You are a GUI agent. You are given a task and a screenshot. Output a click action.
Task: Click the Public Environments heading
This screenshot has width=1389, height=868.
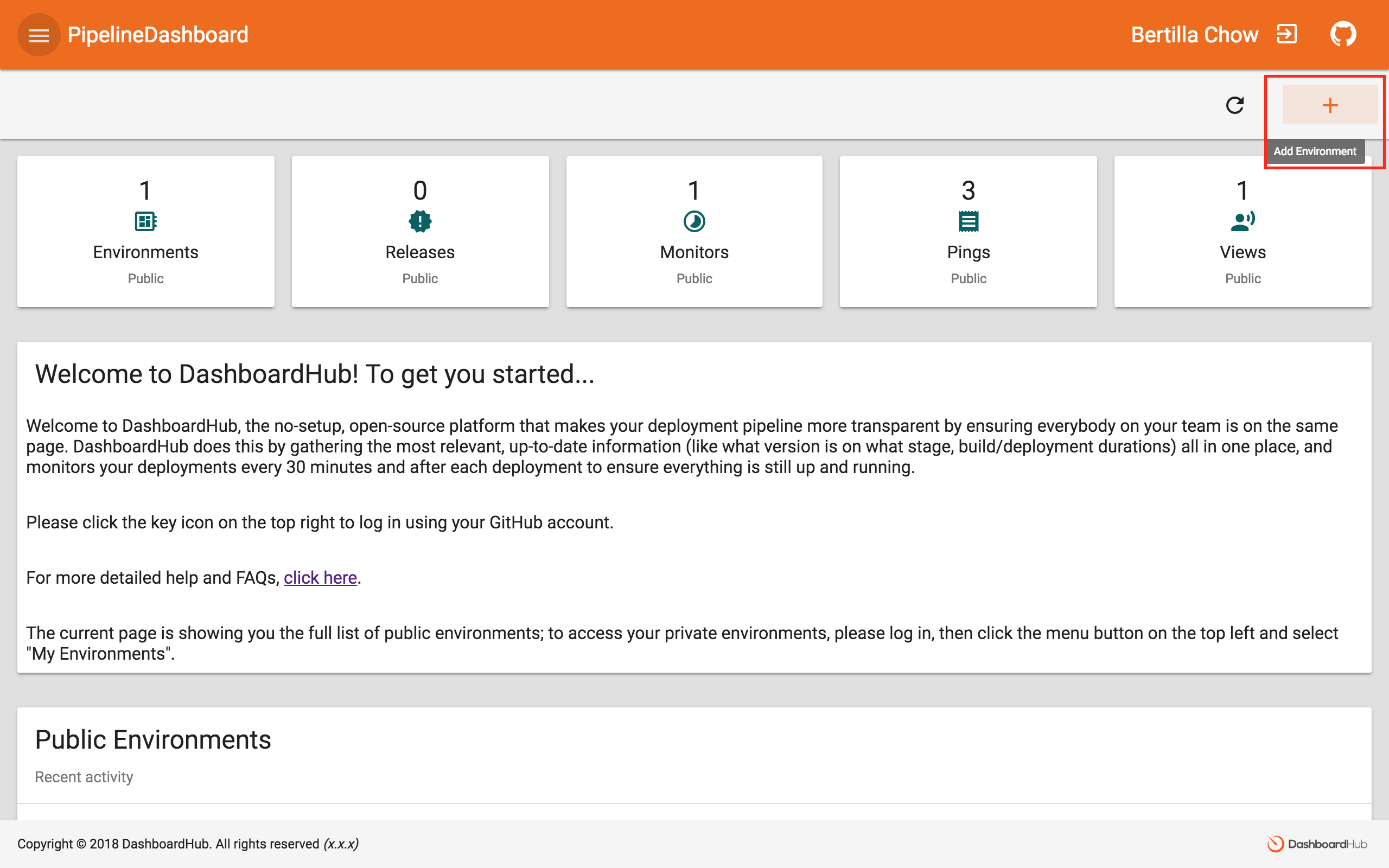[152, 739]
